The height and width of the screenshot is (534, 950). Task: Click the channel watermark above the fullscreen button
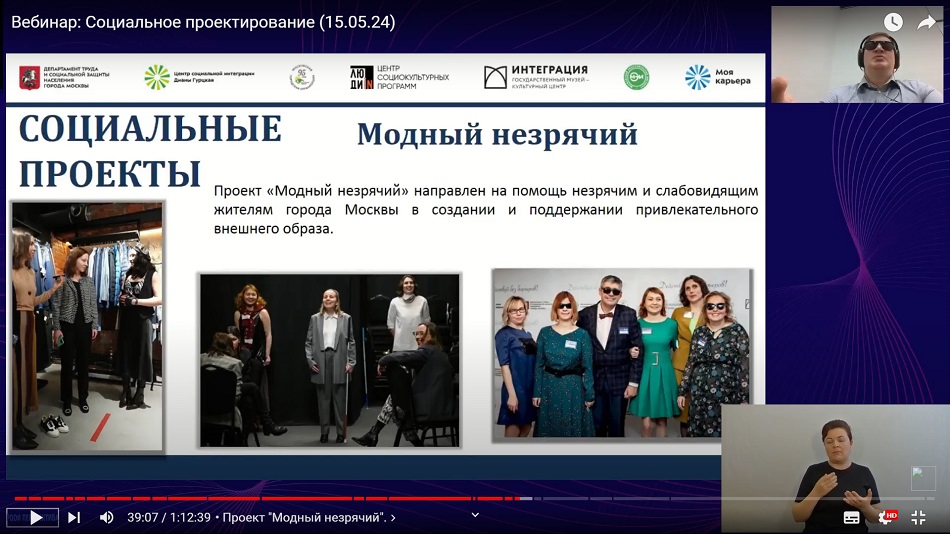pyautogui.click(x=923, y=478)
